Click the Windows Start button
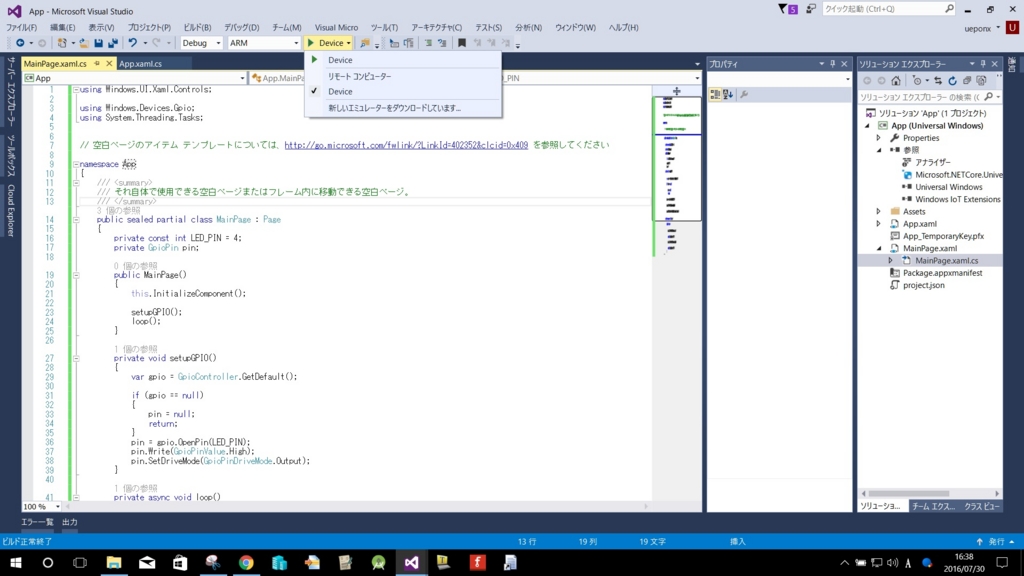Image resolution: width=1024 pixels, height=576 pixels. (16, 562)
